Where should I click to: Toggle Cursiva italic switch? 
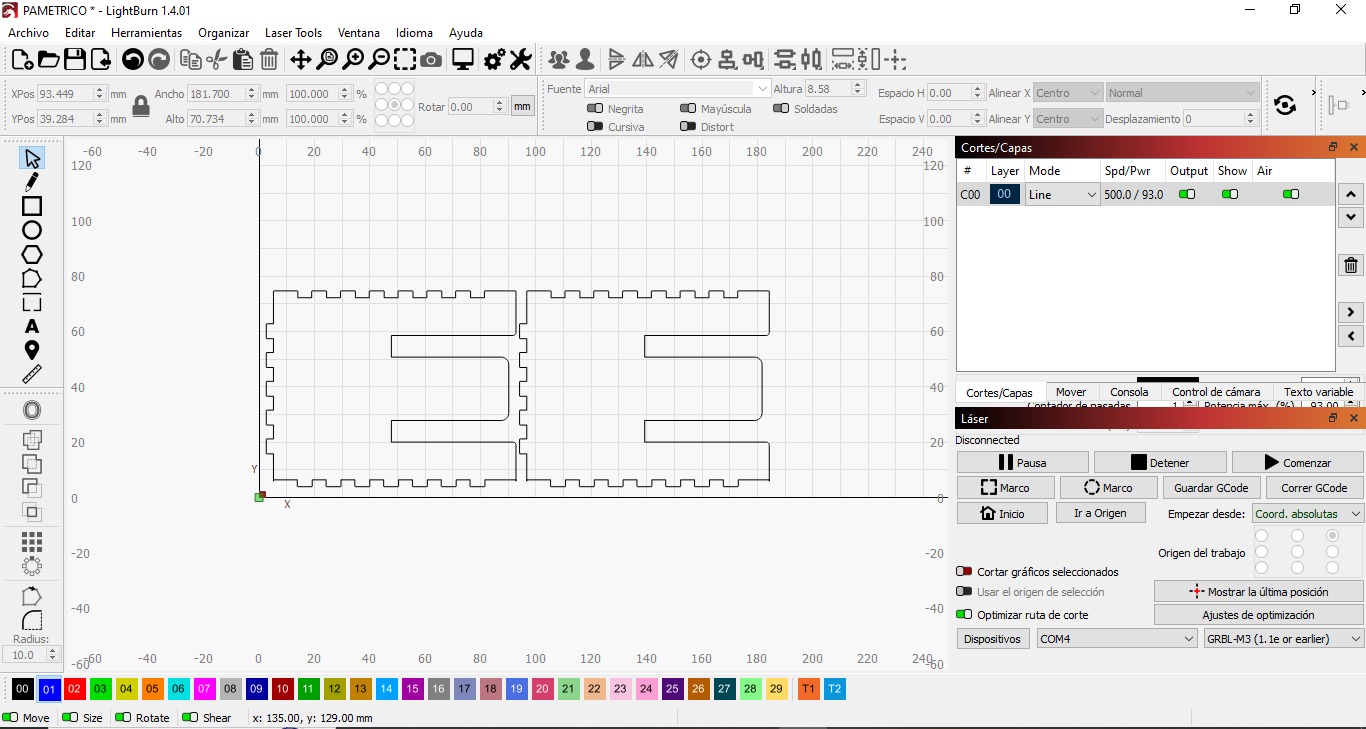pos(595,126)
